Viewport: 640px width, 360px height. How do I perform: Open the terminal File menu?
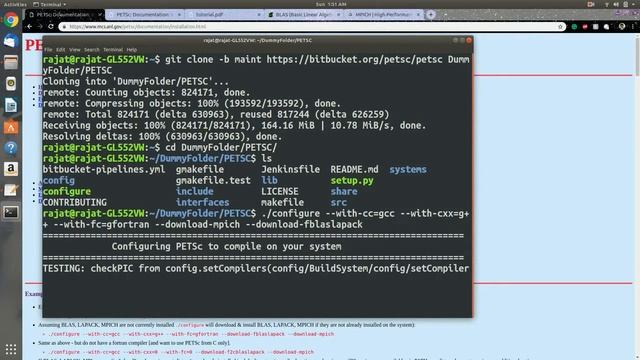[49, 49]
